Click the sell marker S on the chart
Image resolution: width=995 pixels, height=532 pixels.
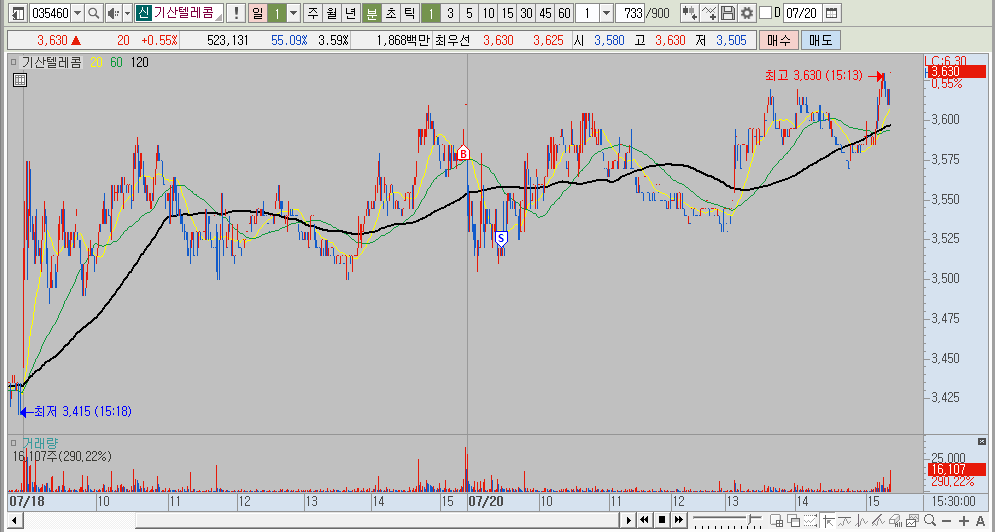tap(501, 239)
